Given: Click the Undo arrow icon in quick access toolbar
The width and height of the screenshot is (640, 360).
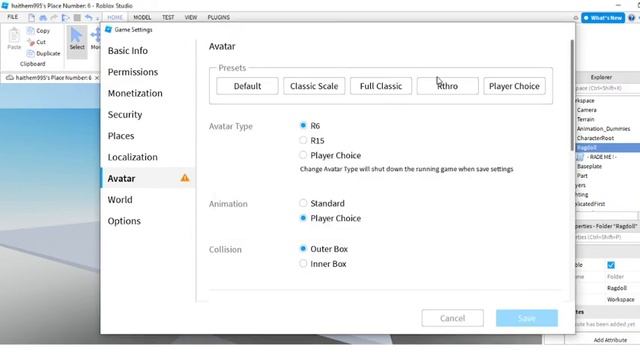Looking at the screenshot, I should [x=88, y=18].
